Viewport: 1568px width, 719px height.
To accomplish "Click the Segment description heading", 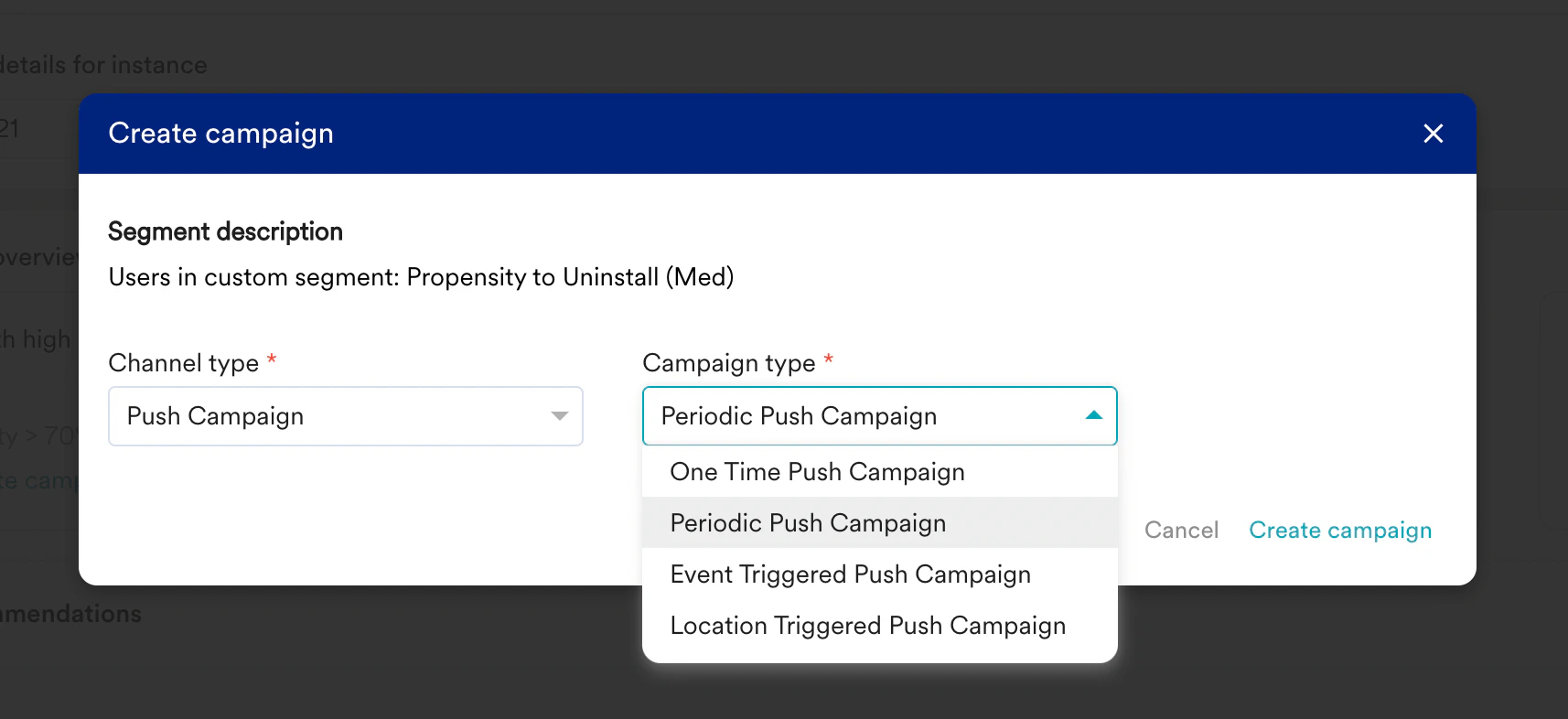I will point(225,231).
